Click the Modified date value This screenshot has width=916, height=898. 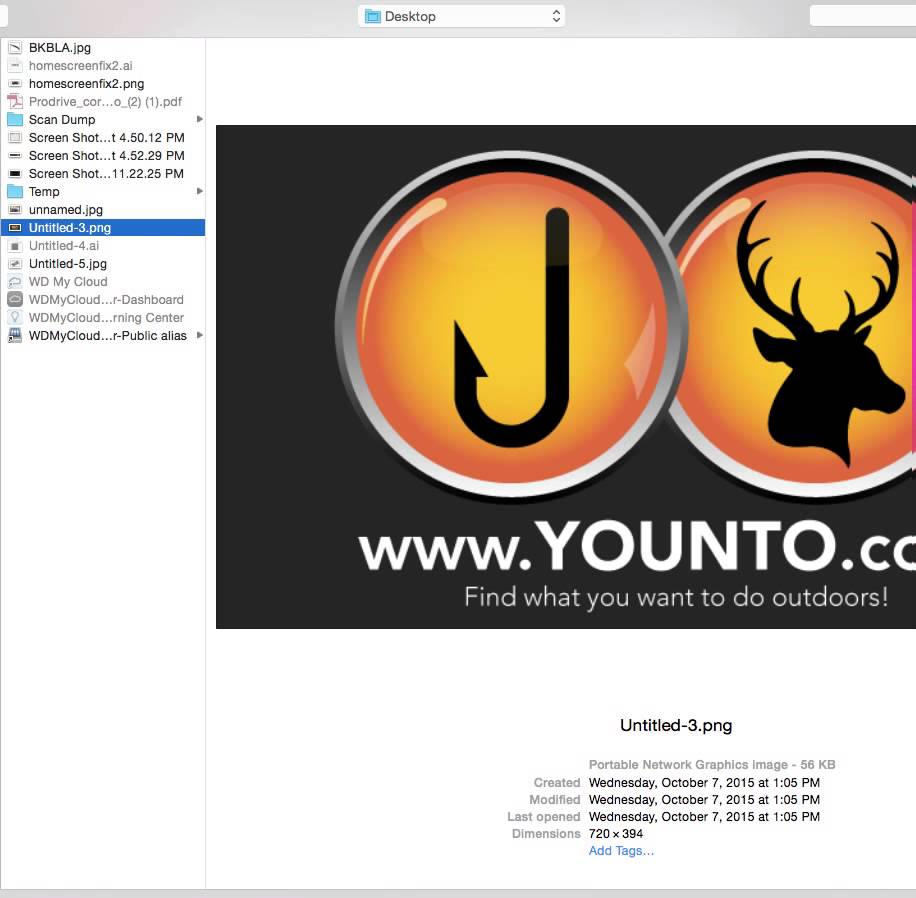704,800
